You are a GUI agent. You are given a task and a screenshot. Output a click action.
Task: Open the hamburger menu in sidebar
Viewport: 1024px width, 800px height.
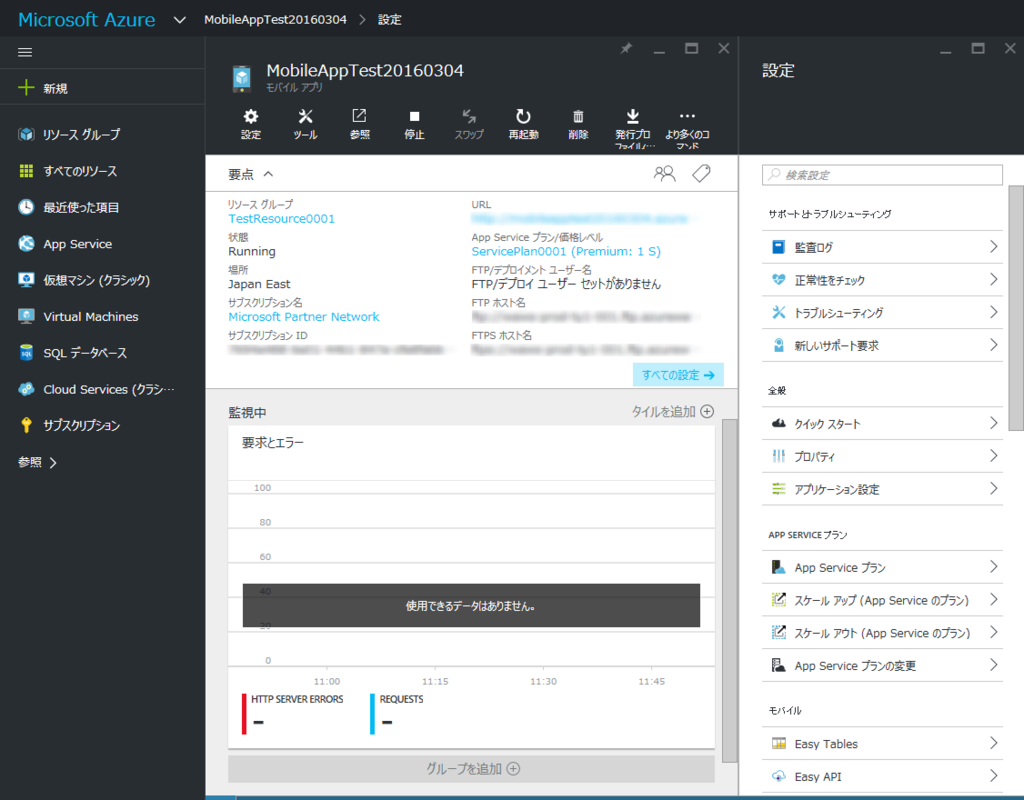tap(25, 52)
